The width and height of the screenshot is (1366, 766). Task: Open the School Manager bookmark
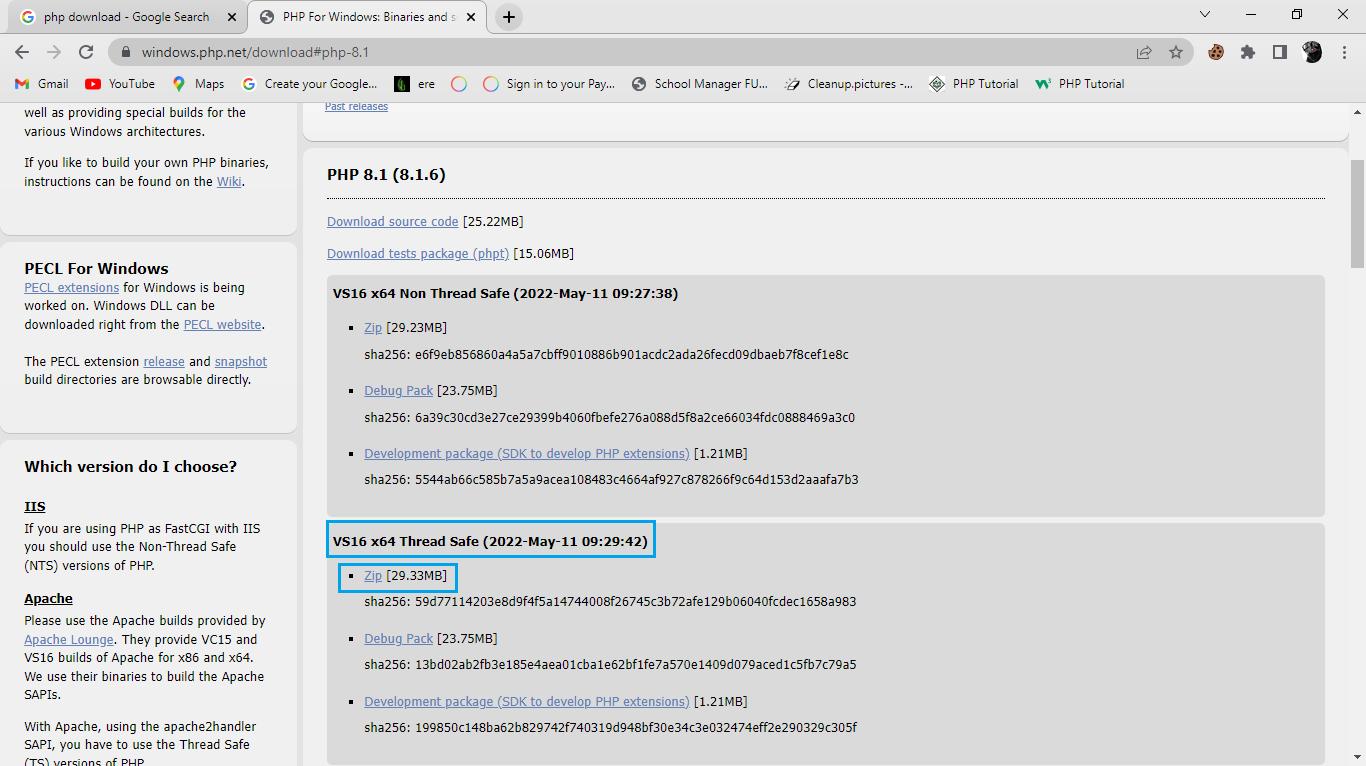click(x=700, y=84)
